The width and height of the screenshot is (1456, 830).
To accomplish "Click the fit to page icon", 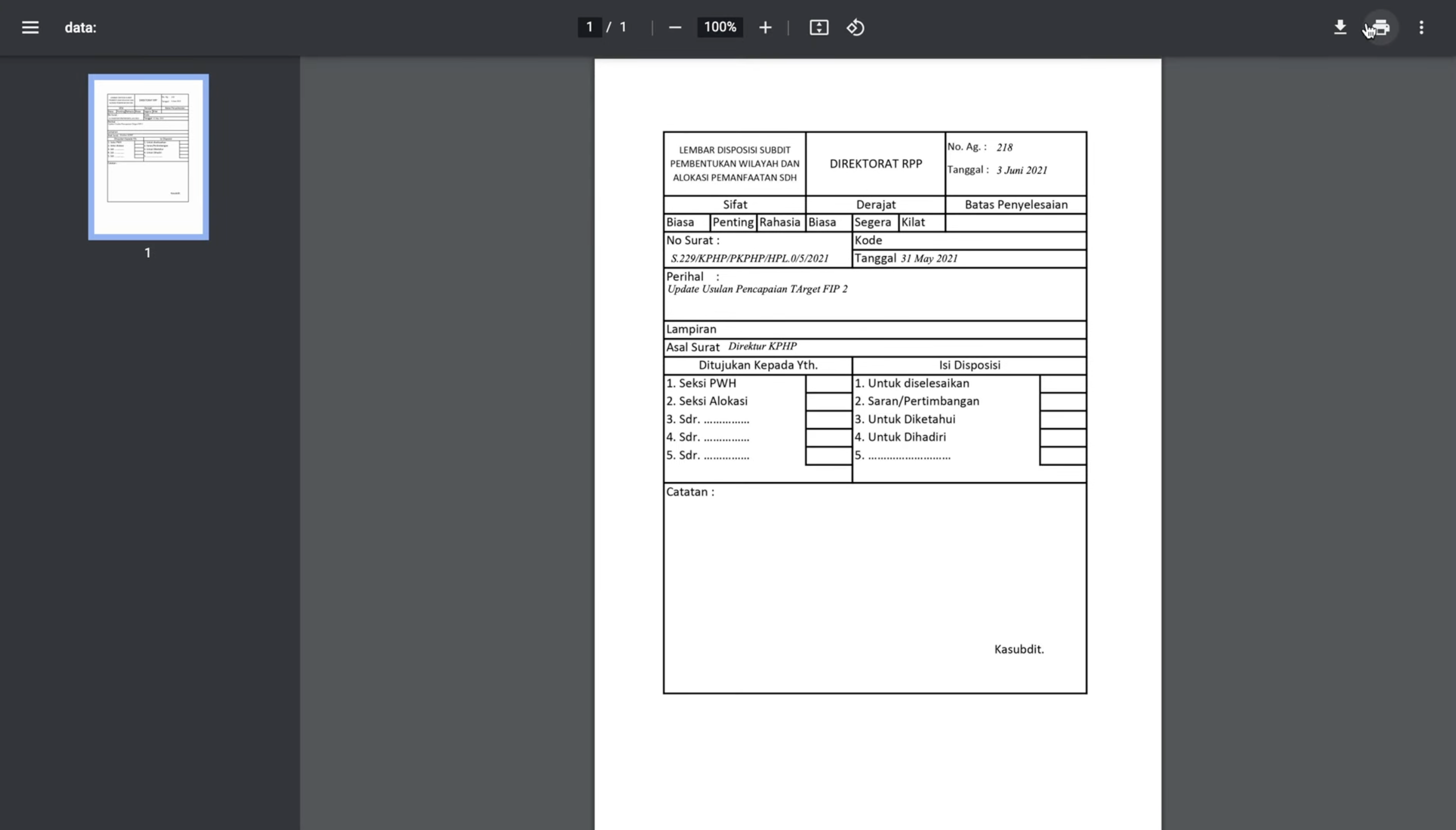I will click(818, 27).
